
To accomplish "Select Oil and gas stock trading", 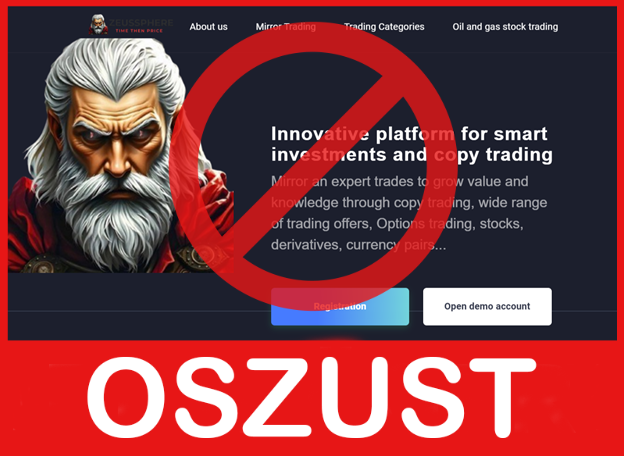I will tap(505, 27).
